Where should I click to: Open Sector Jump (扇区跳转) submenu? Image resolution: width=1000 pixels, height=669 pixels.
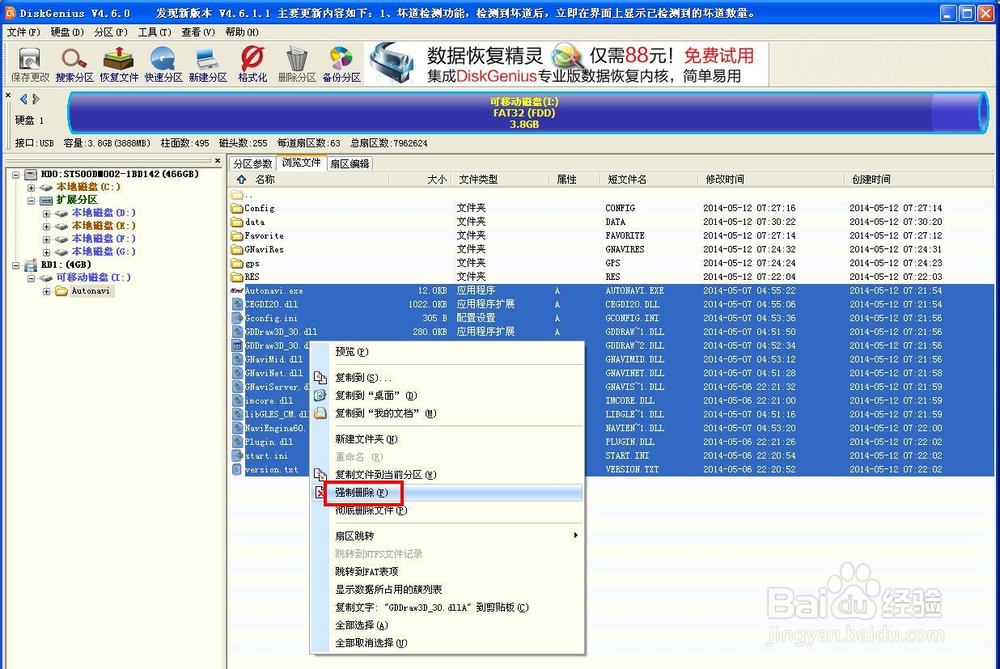[x=447, y=536]
